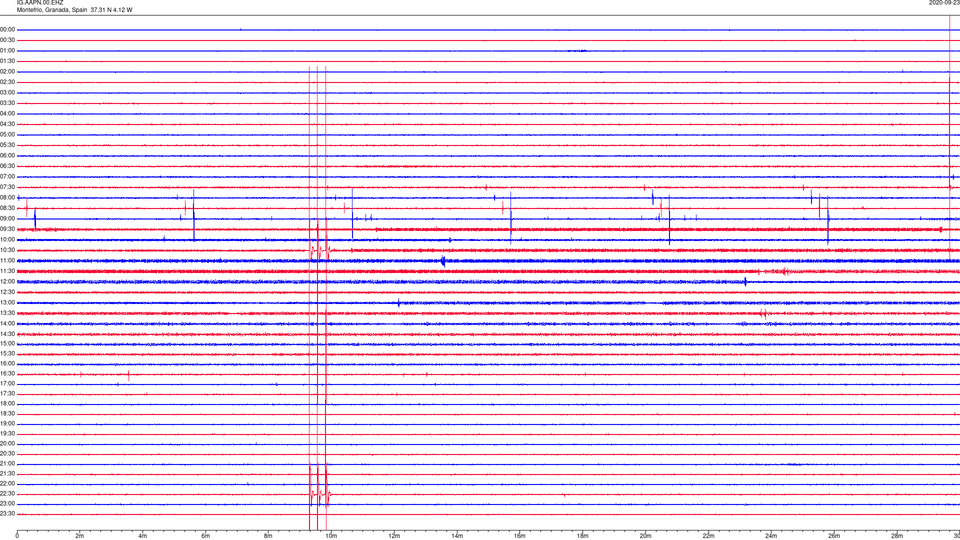Select the 20:00 time row label
The width and height of the screenshot is (960, 540).
click(7, 444)
